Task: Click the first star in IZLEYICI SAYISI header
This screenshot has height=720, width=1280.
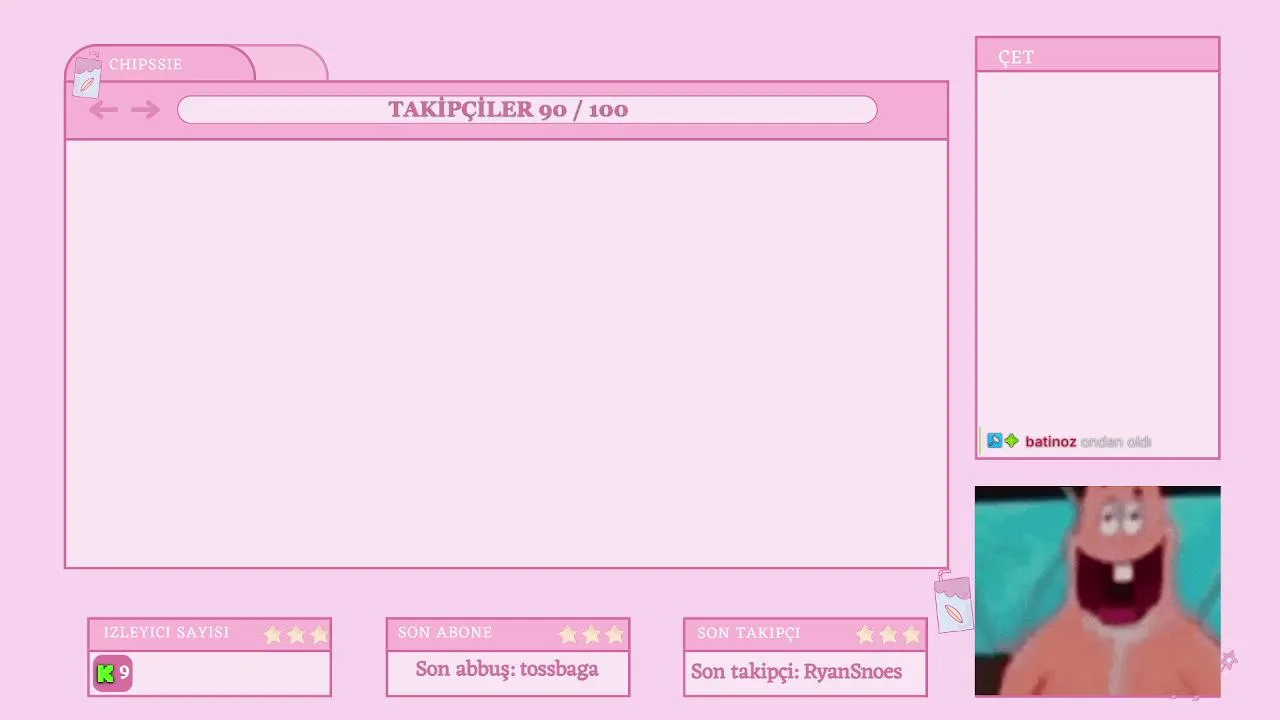Action: tap(273, 634)
